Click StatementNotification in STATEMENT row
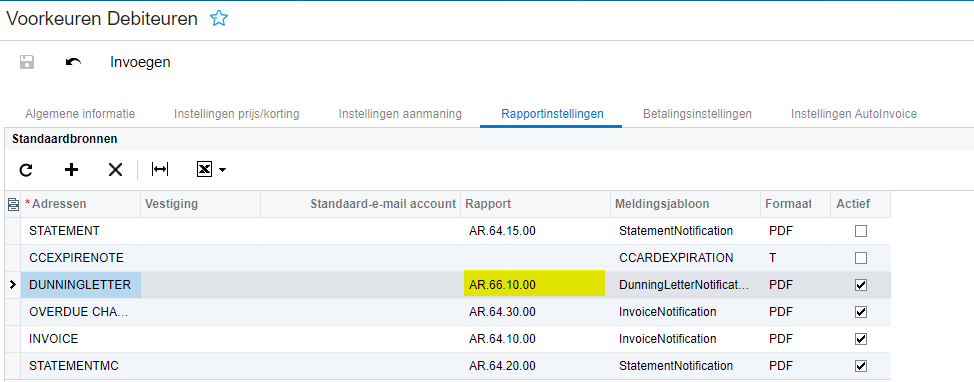974x382 pixels. coord(685,231)
